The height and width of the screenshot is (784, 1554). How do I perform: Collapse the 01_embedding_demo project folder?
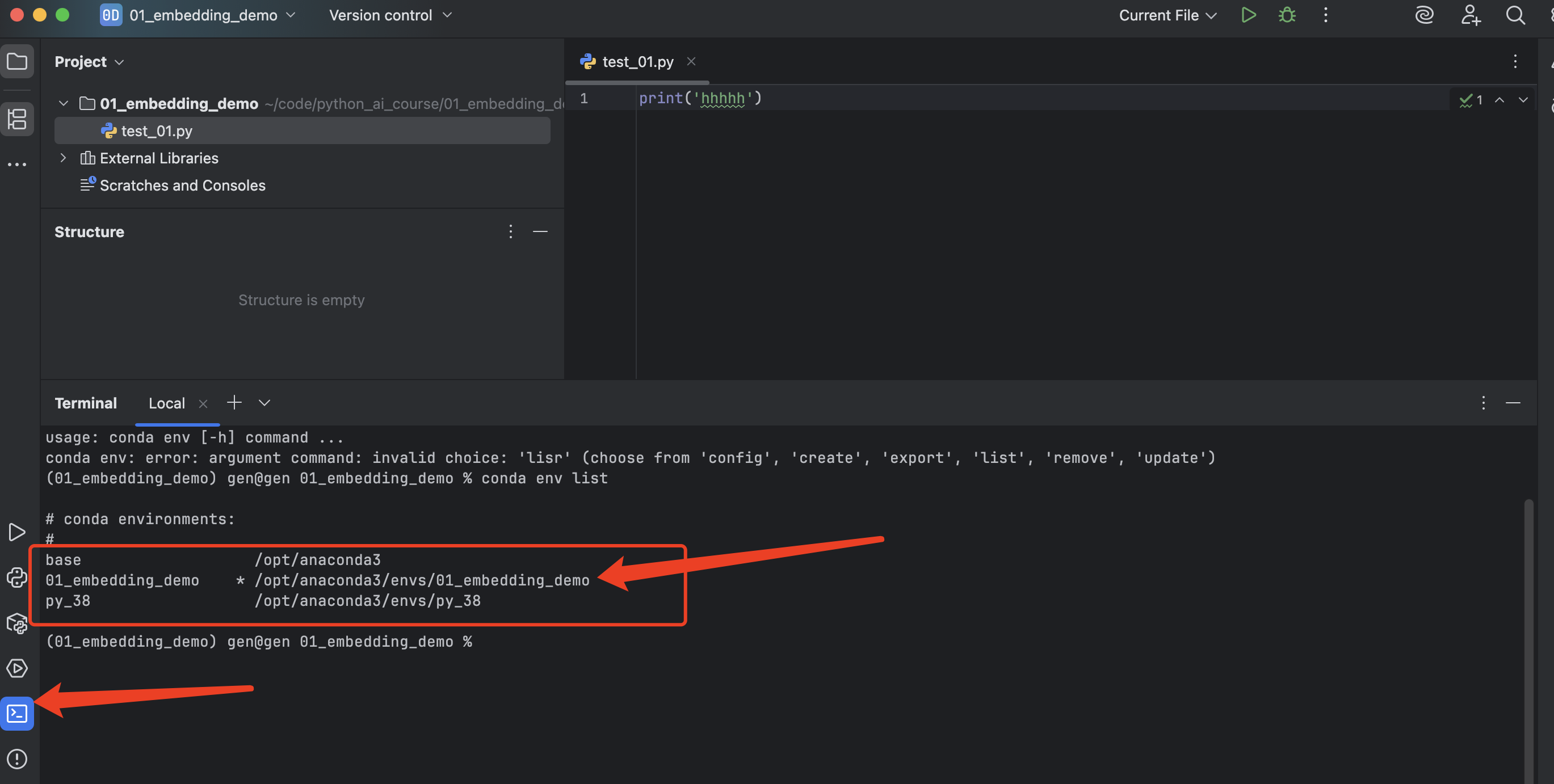(x=63, y=104)
